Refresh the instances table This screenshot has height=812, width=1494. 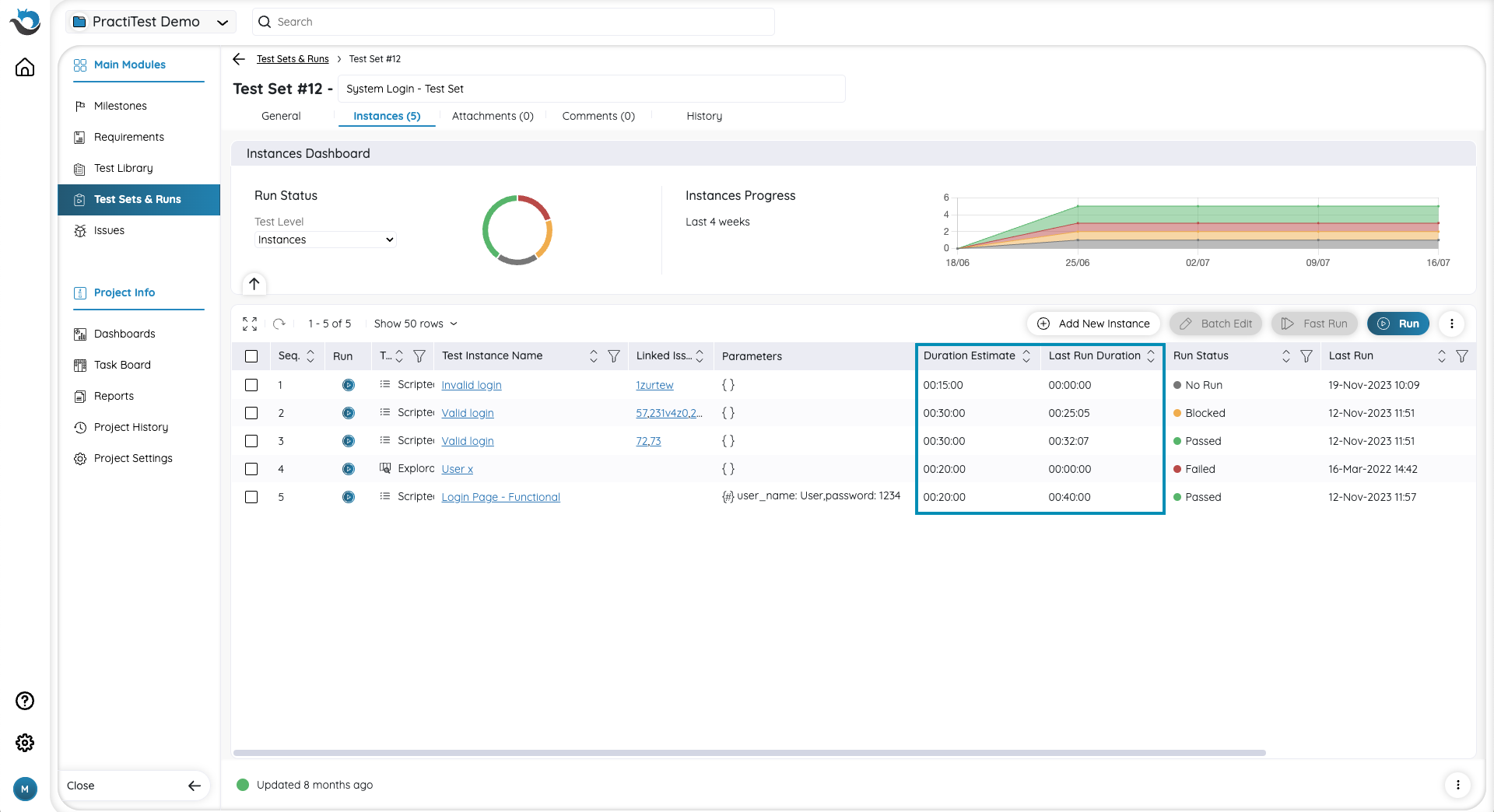[279, 324]
